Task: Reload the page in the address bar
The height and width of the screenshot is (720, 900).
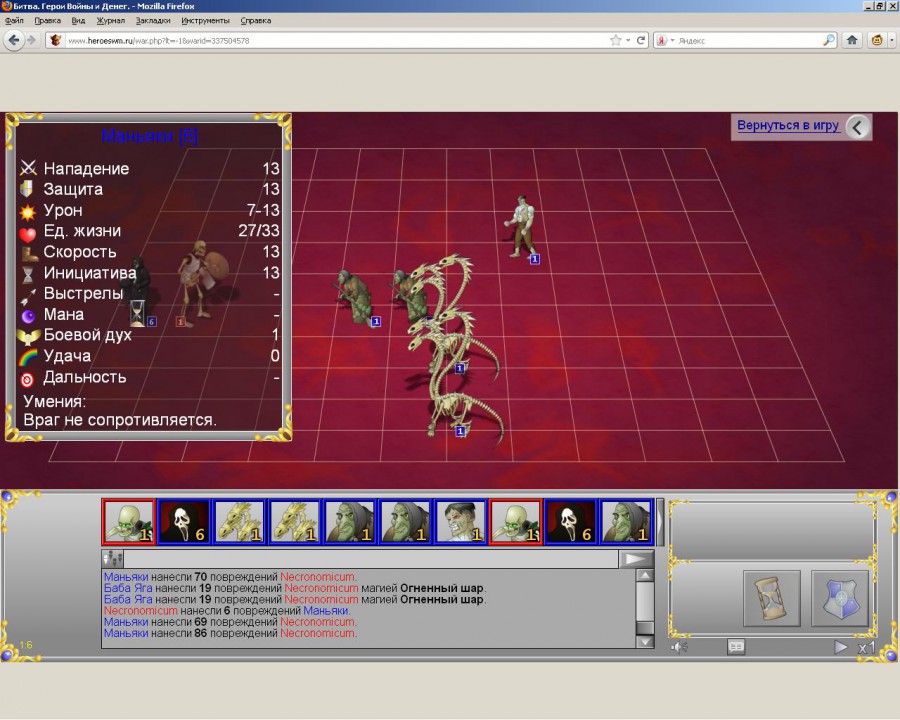Action: (x=641, y=40)
